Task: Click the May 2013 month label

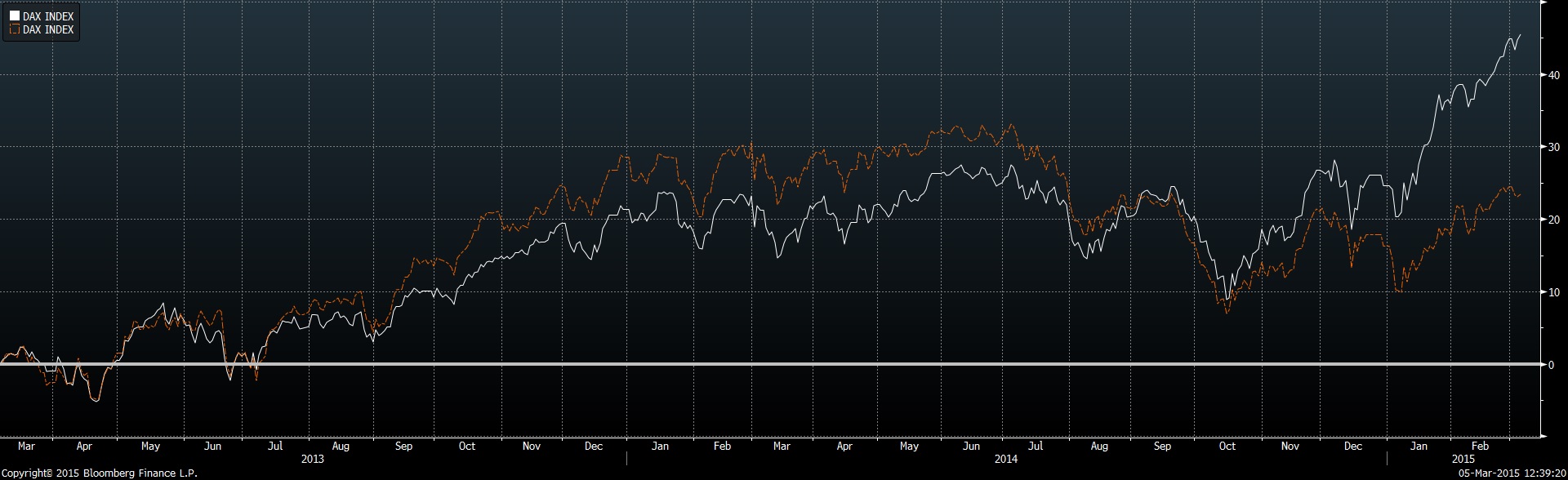Action: pyautogui.click(x=150, y=447)
